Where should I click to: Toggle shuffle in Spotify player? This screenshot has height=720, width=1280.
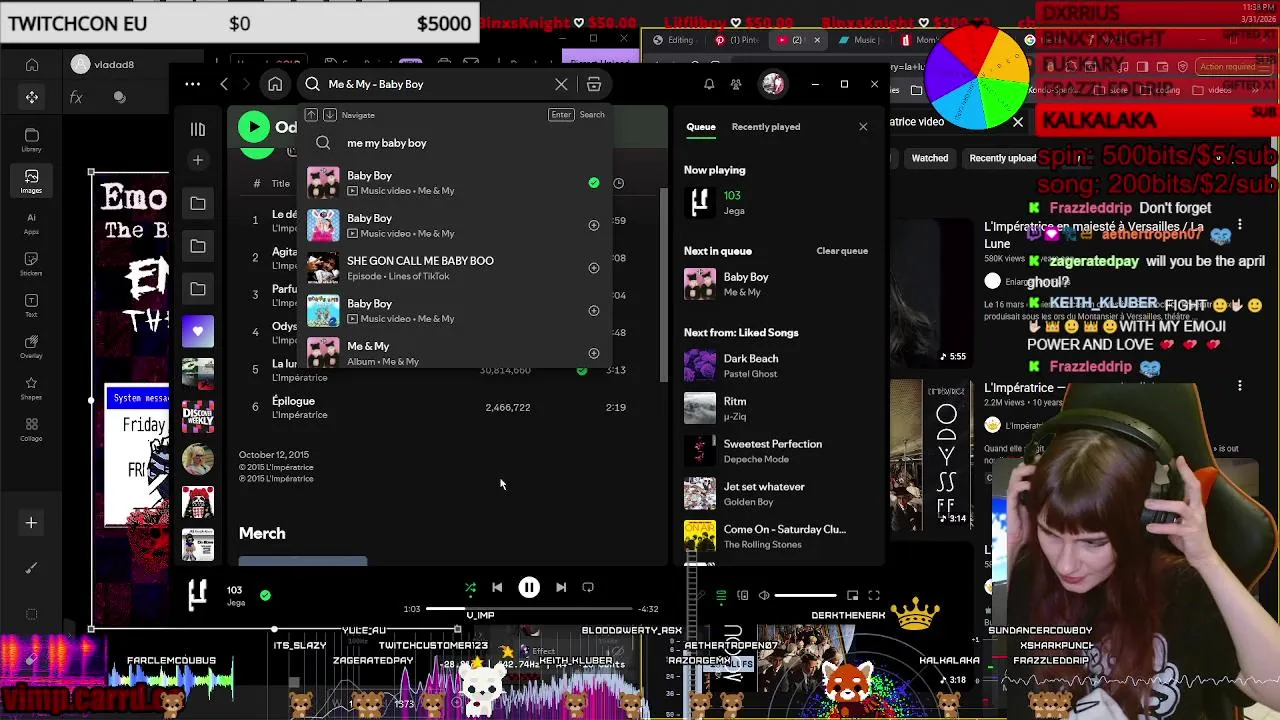(x=470, y=588)
